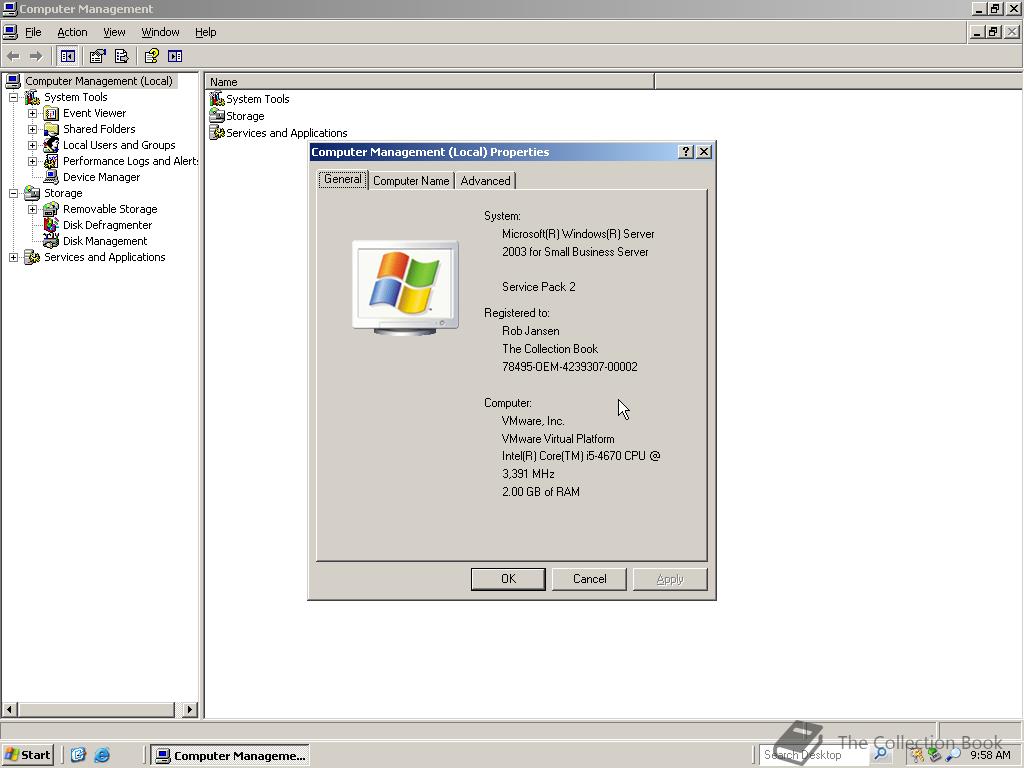
Task: Expand the Shared Folders node
Action: 32,129
